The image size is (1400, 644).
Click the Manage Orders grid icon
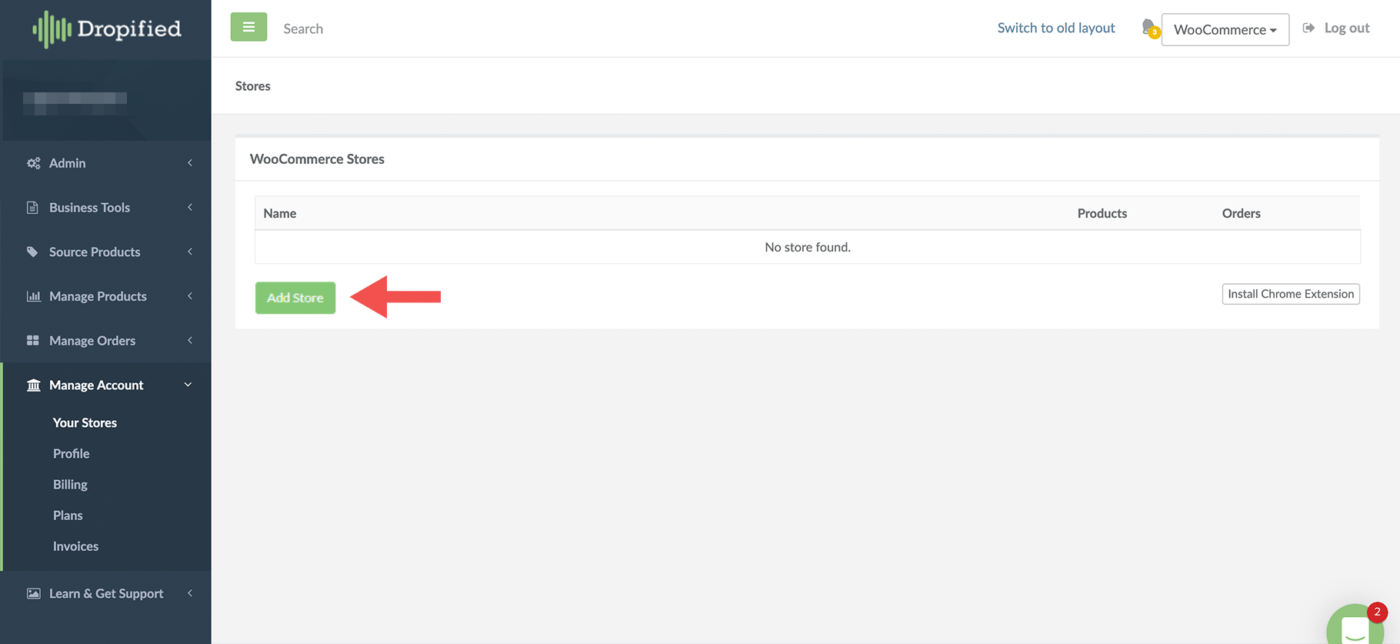click(33, 340)
